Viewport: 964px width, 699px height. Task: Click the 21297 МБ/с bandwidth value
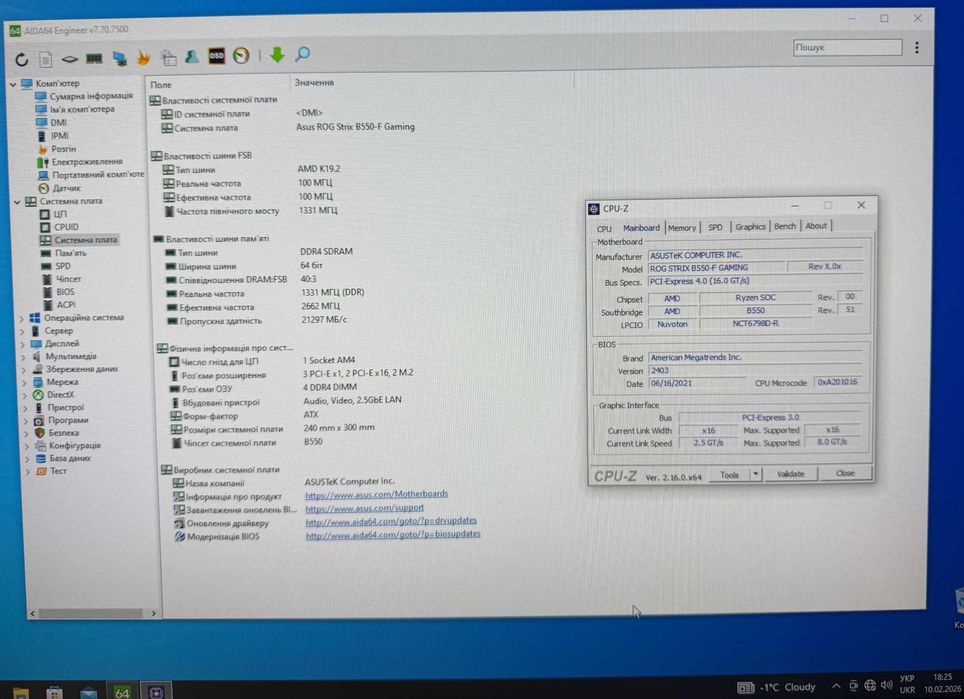[x=324, y=320]
